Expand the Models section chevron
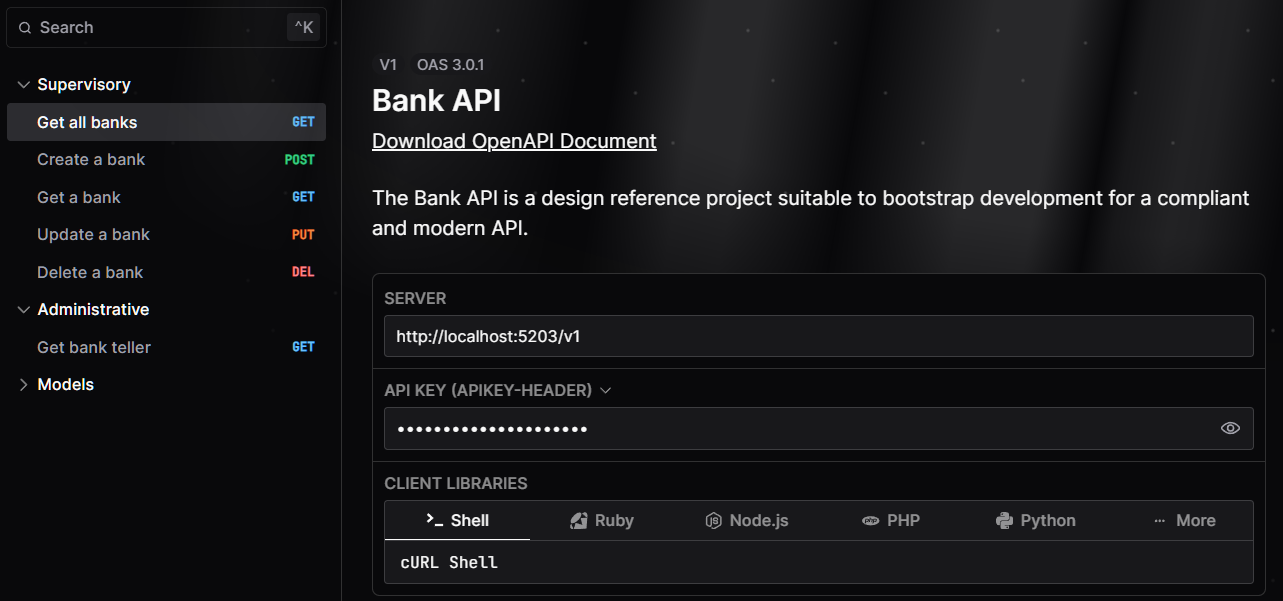This screenshot has width=1283, height=601. (24, 385)
